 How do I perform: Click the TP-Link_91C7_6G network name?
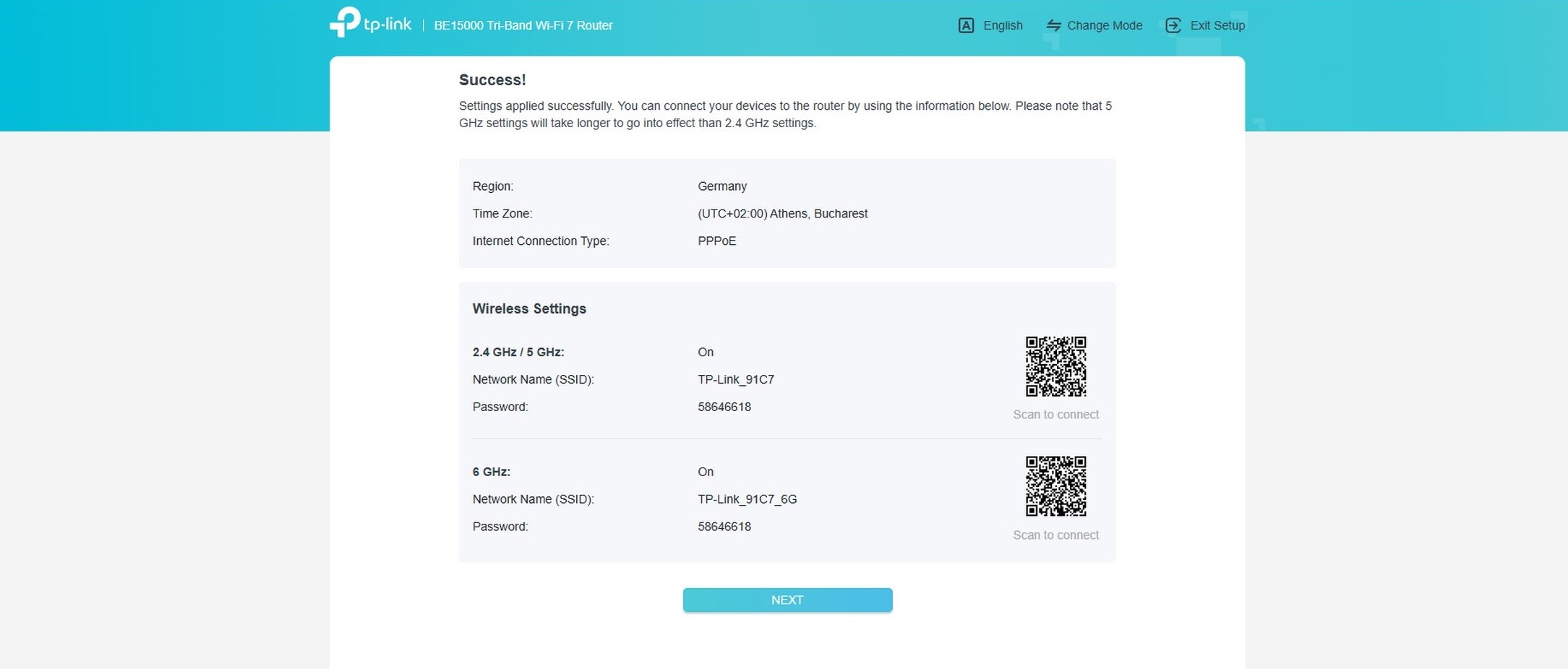pos(747,500)
